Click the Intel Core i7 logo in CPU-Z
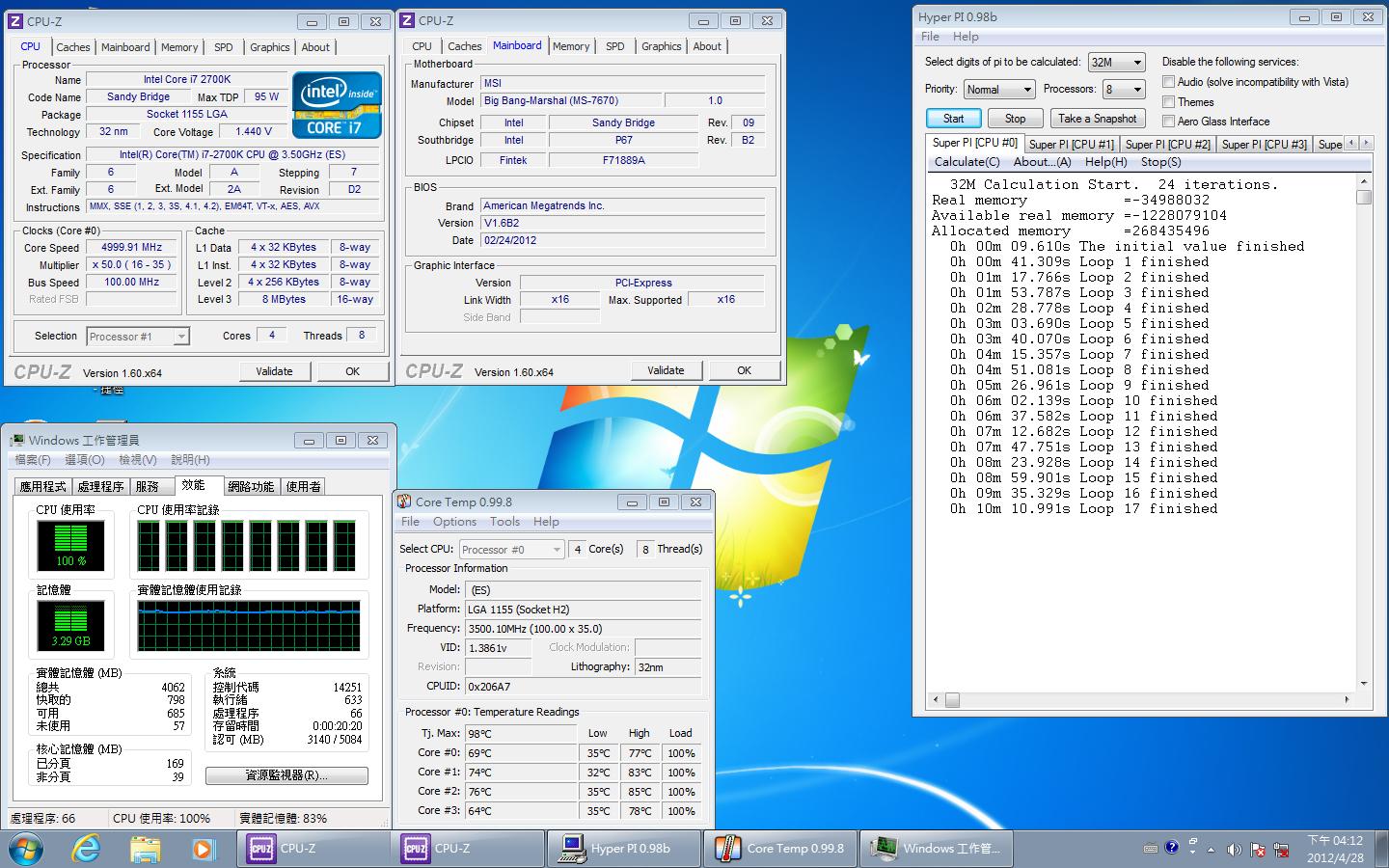1389x868 pixels. (337, 105)
